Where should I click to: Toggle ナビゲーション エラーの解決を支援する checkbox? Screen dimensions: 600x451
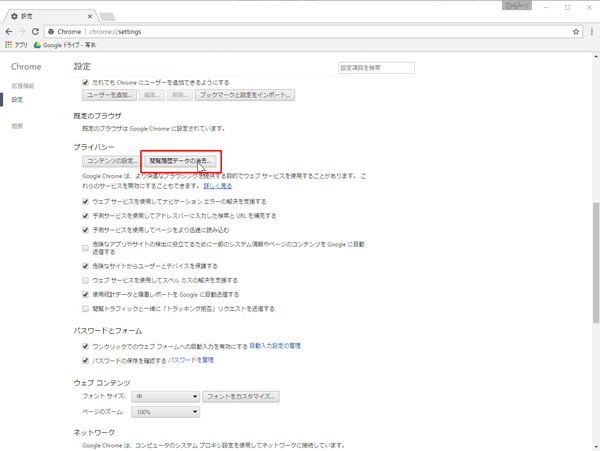[85, 201]
